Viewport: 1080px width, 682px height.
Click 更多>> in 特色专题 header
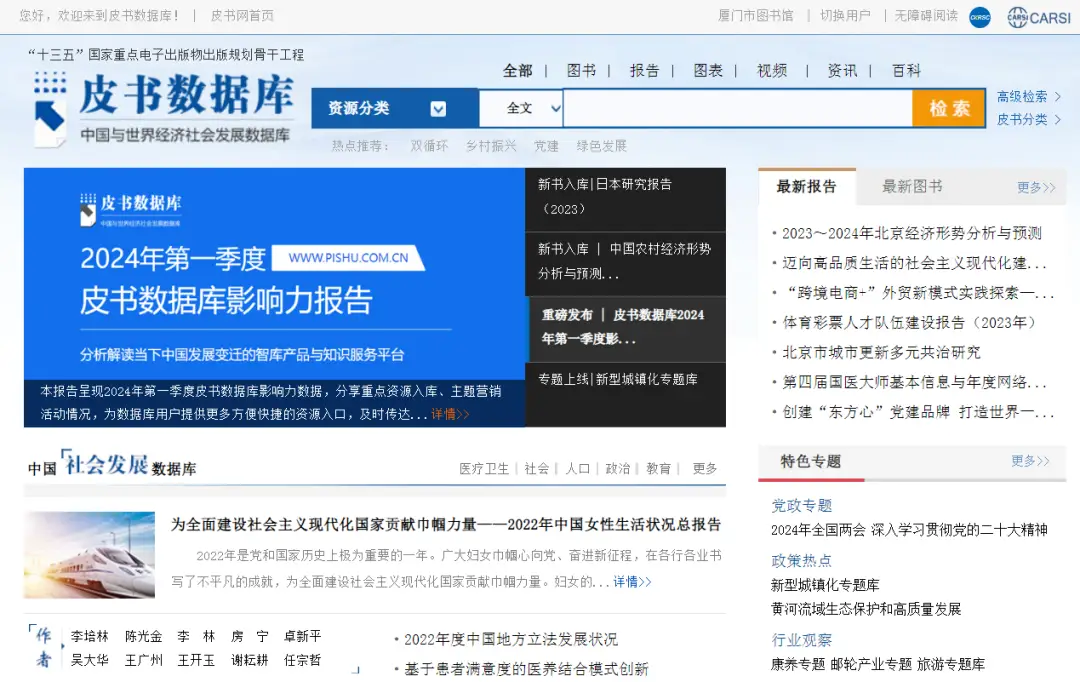pos(1030,461)
